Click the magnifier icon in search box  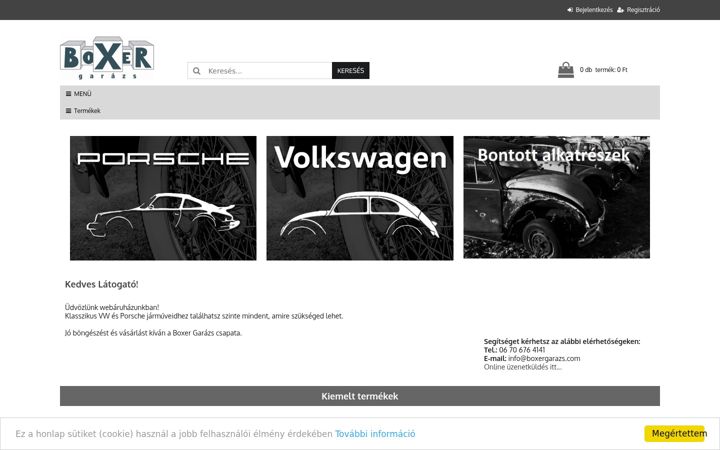(197, 71)
